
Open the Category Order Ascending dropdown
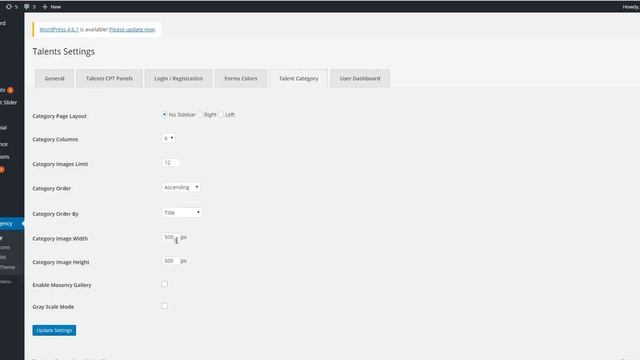181,187
